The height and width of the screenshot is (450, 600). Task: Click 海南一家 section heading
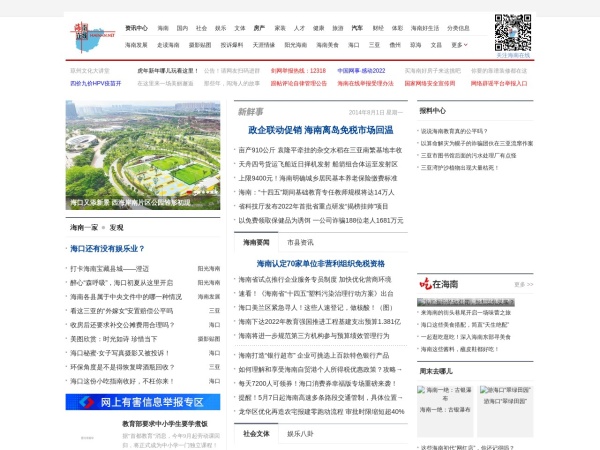pyautogui.click(x=84, y=227)
